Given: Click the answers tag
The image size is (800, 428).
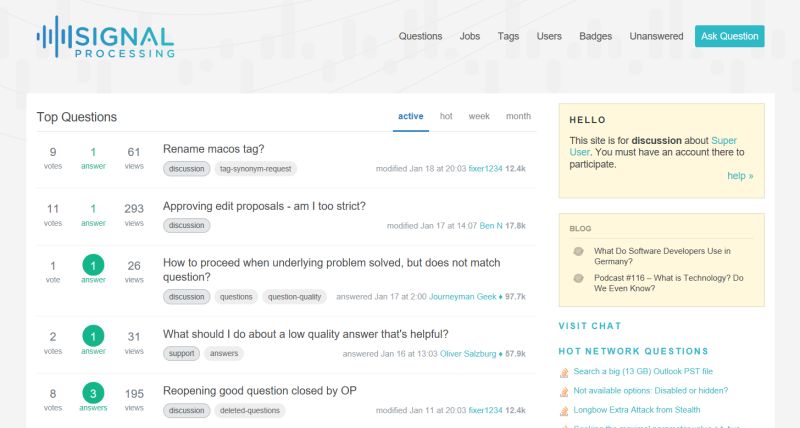Looking at the screenshot, I should click(224, 354).
